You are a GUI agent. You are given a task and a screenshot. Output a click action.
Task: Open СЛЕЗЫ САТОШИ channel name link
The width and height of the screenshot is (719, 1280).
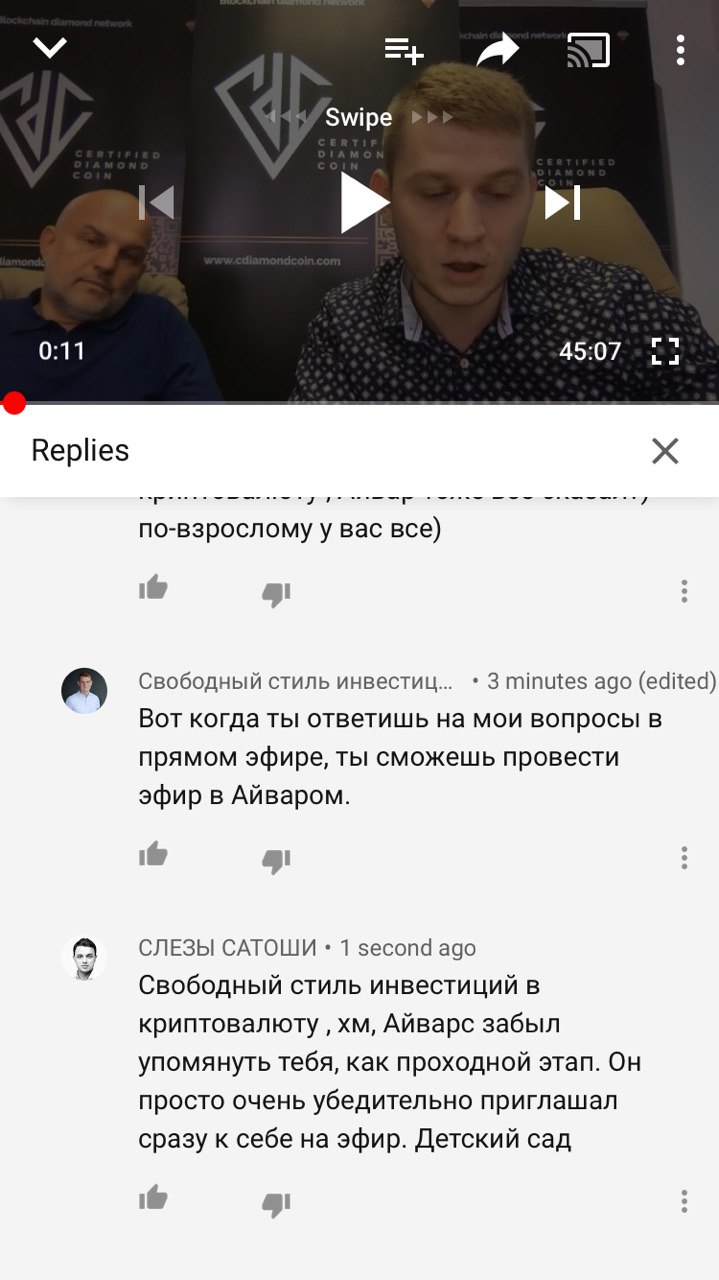(x=227, y=948)
